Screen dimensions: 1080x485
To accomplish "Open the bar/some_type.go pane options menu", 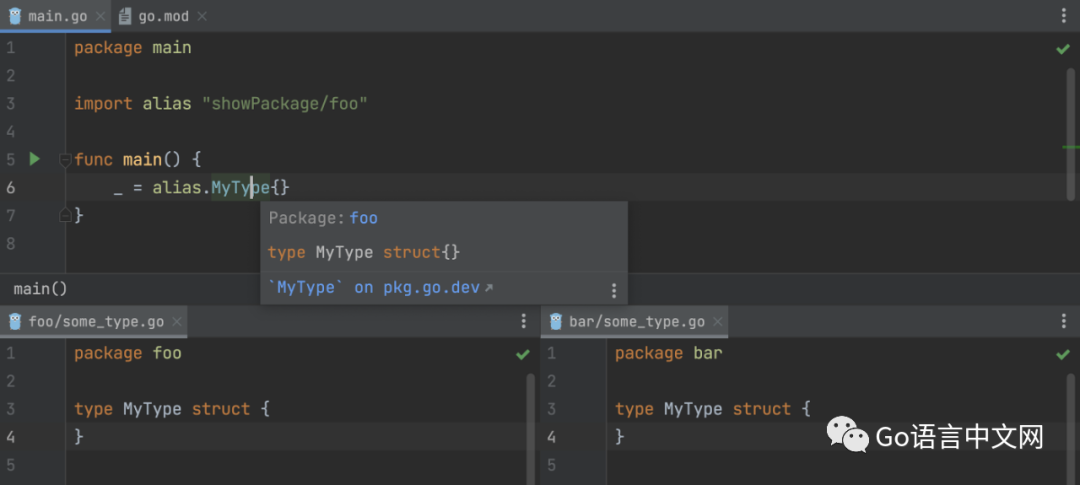I will (1063, 321).
